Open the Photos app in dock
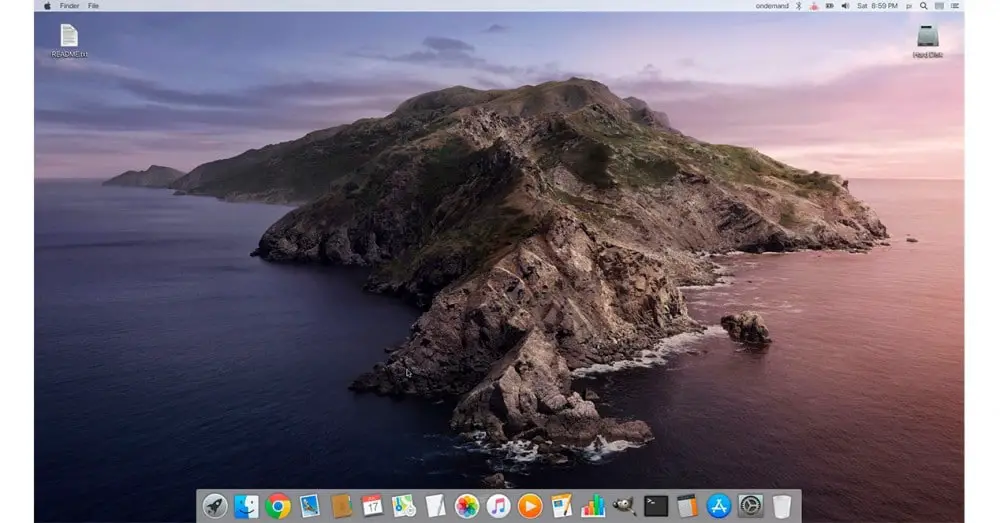This screenshot has width=1000, height=523. pyautogui.click(x=466, y=506)
